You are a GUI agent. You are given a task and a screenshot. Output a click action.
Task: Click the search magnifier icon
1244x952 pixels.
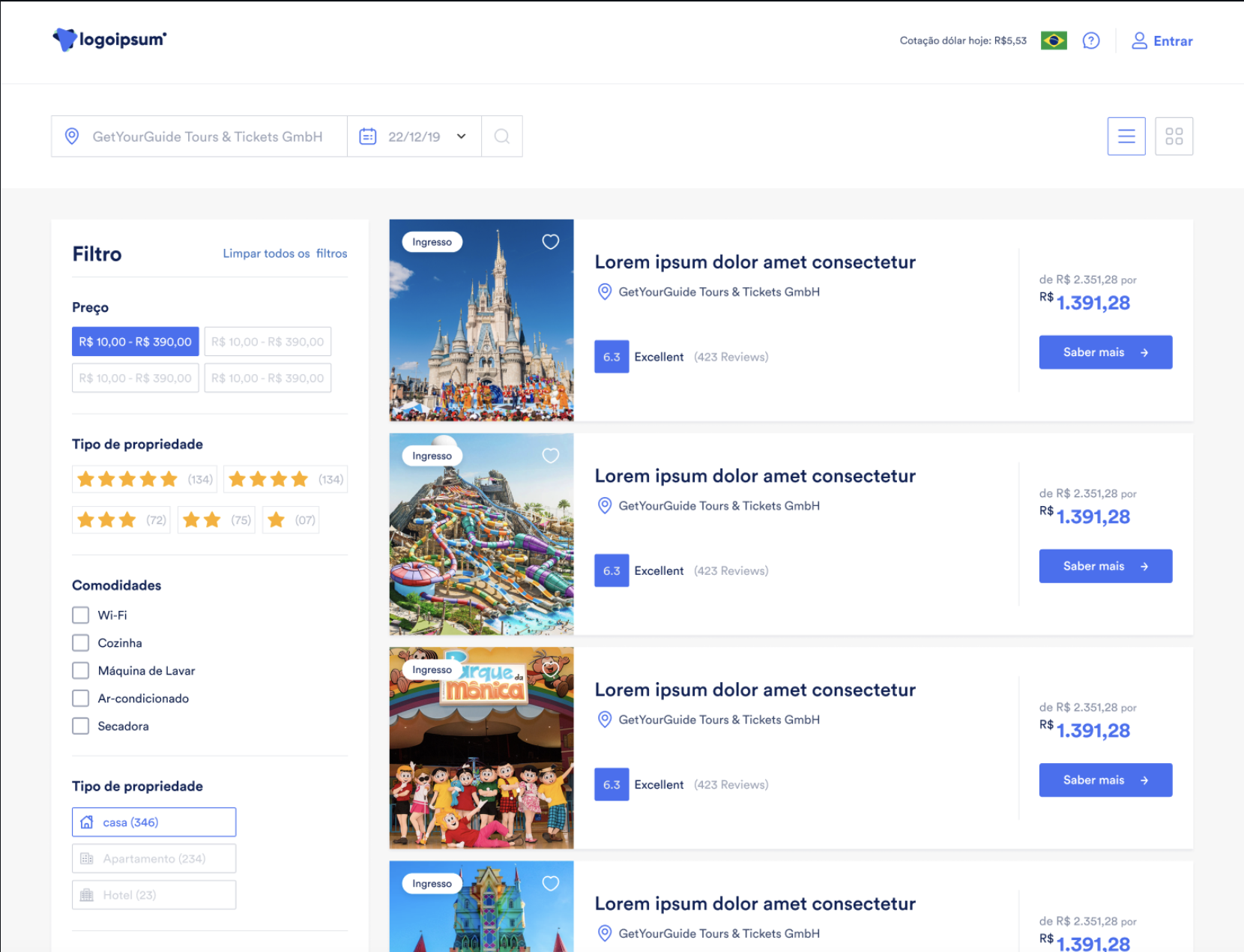tap(502, 136)
